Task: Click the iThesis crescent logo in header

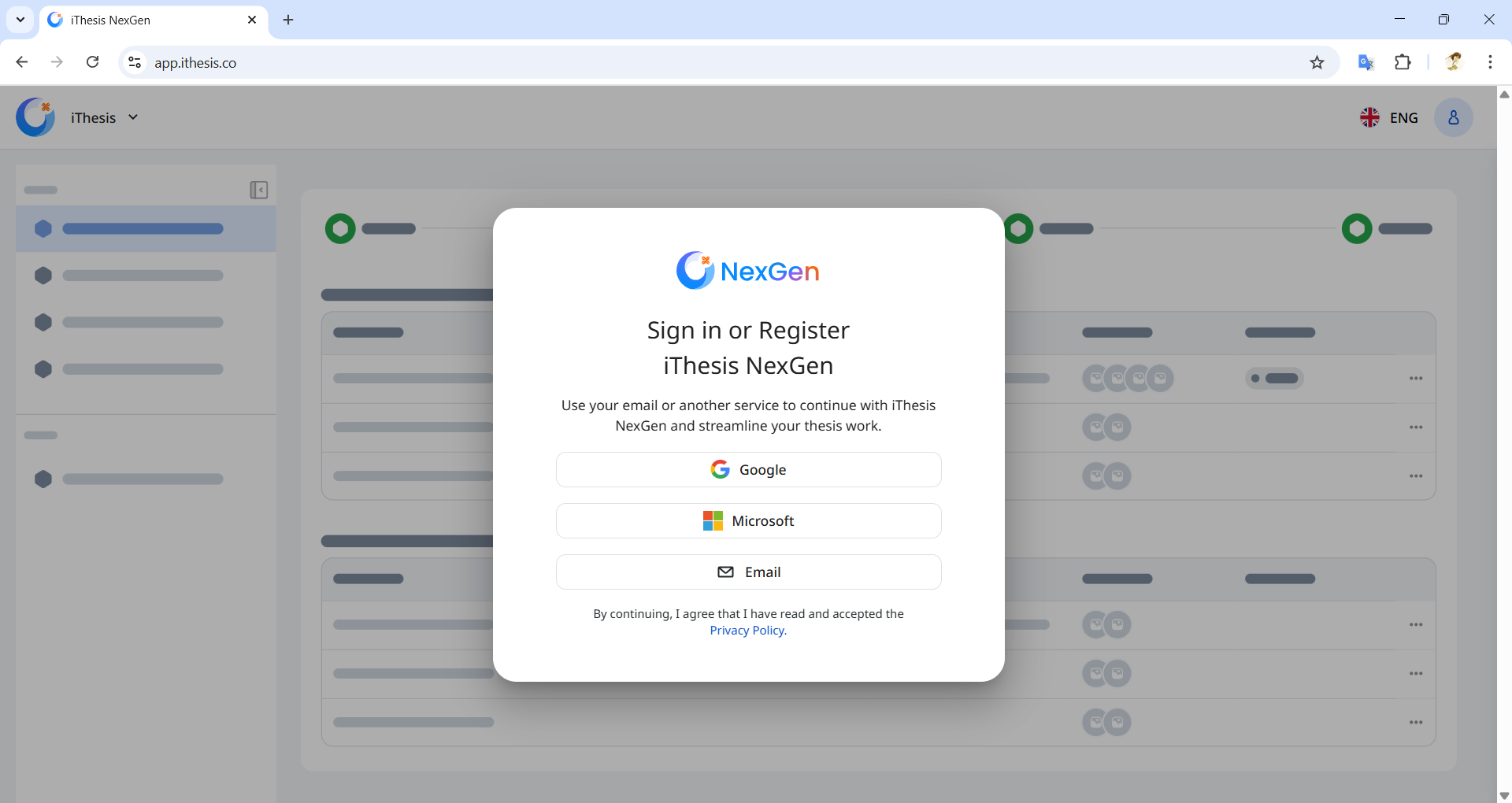Action: point(35,117)
